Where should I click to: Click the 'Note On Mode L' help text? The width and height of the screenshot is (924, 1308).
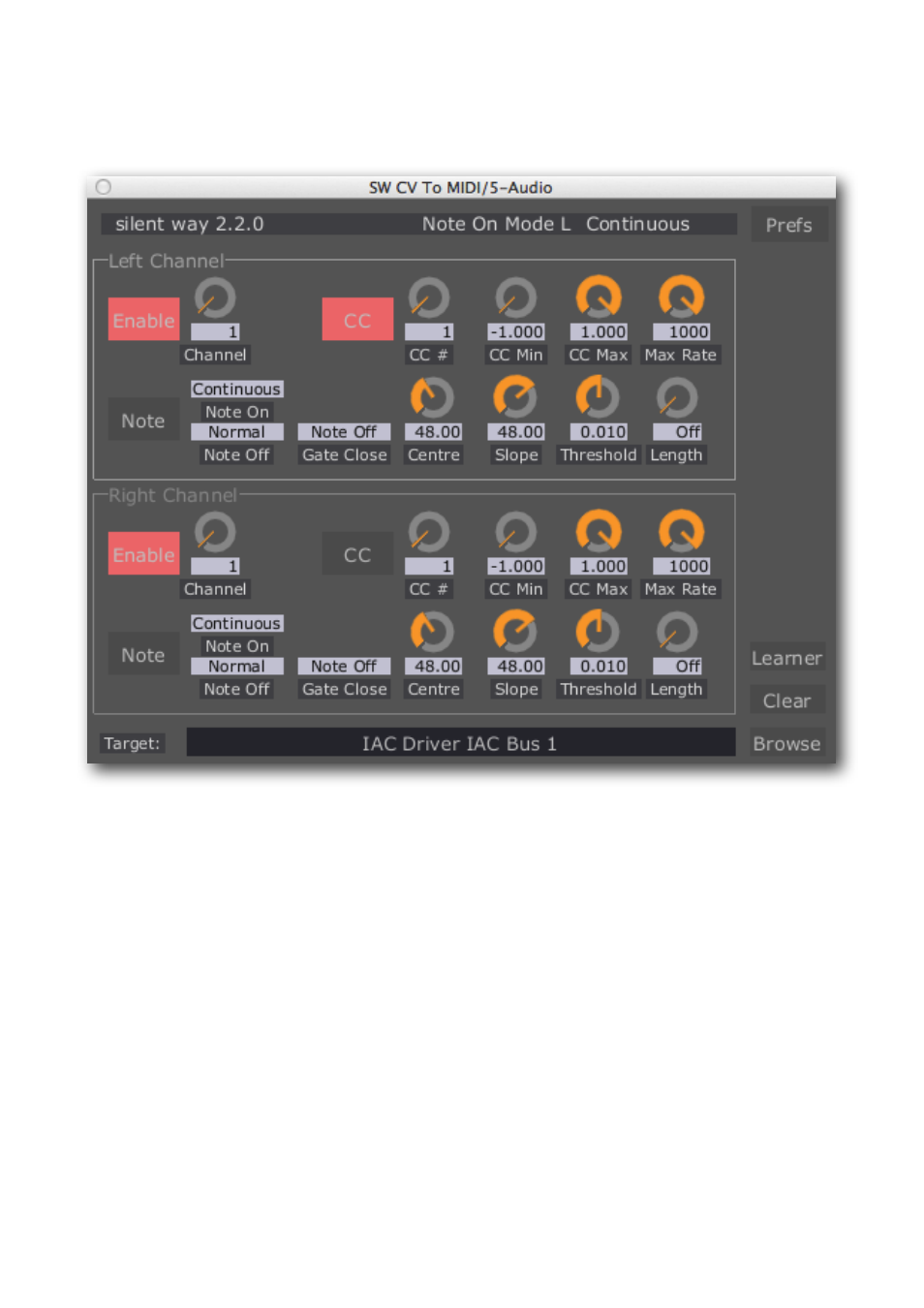click(496, 224)
